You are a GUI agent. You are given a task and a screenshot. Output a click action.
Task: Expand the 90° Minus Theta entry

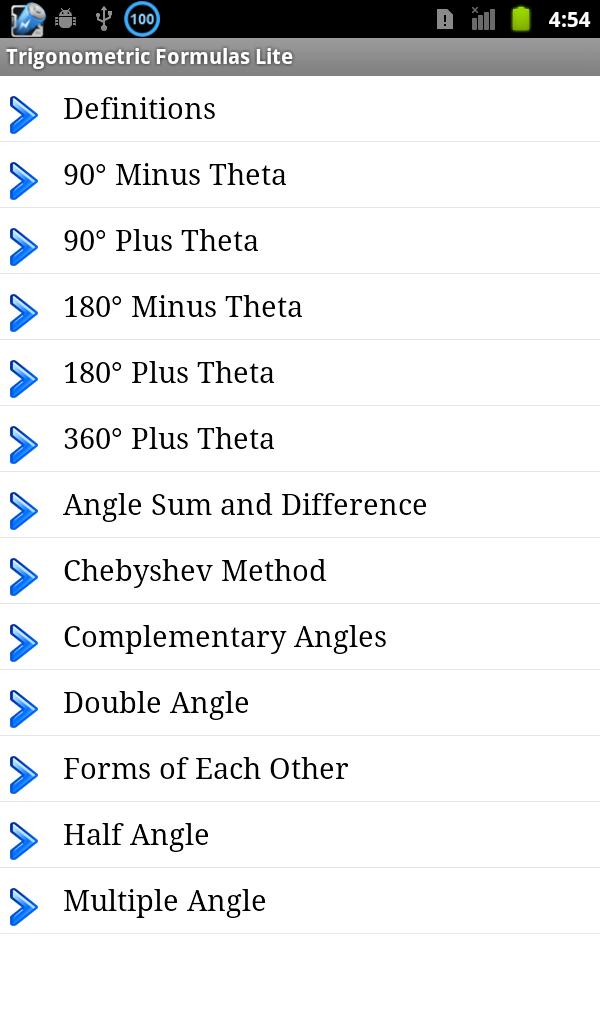pos(176,174)
